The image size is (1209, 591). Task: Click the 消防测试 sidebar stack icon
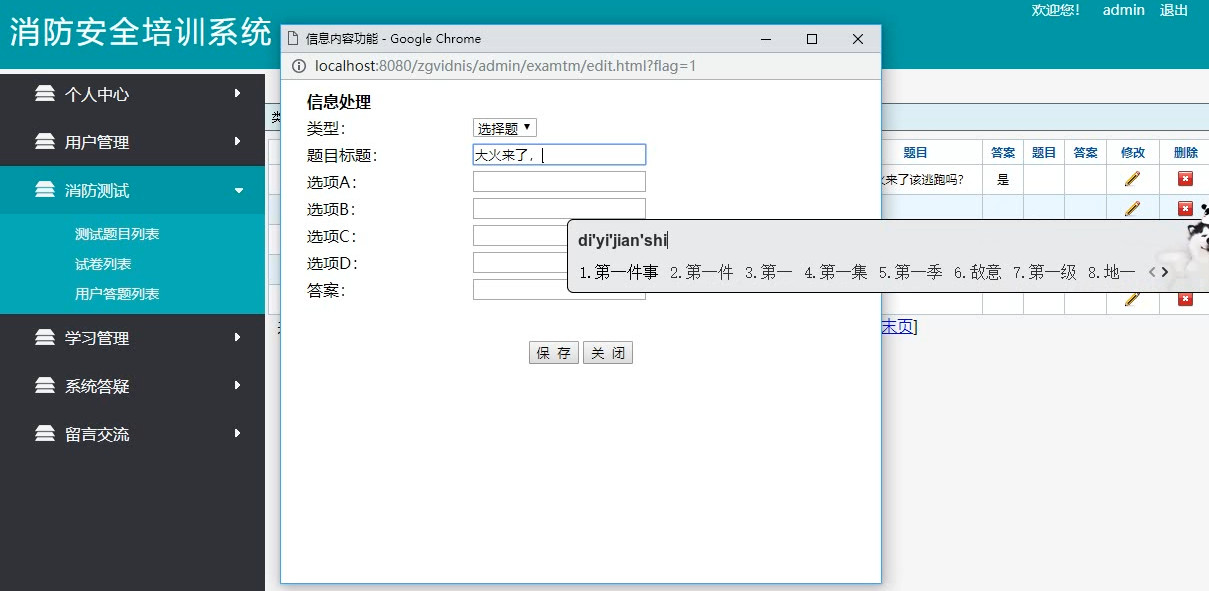click(45, 190)
